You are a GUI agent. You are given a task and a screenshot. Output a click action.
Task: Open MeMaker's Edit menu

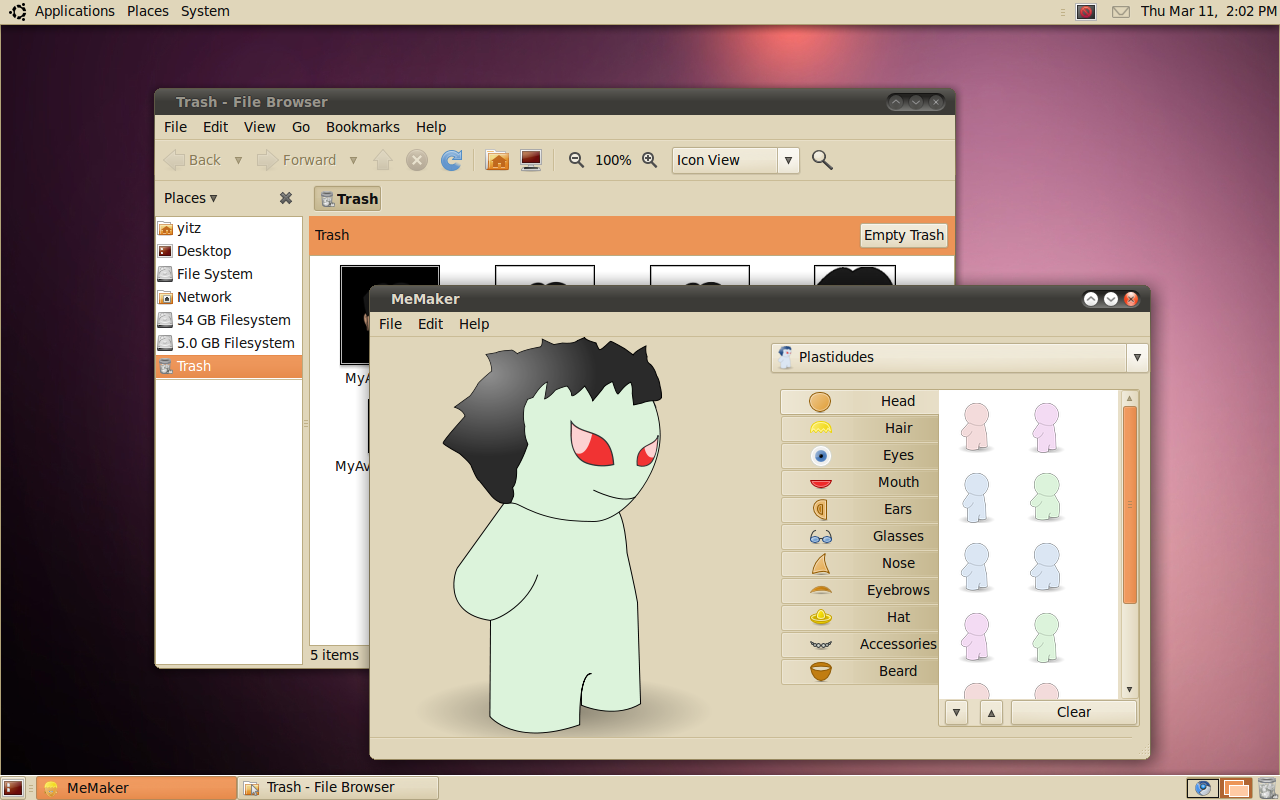[x=430, y=324]
